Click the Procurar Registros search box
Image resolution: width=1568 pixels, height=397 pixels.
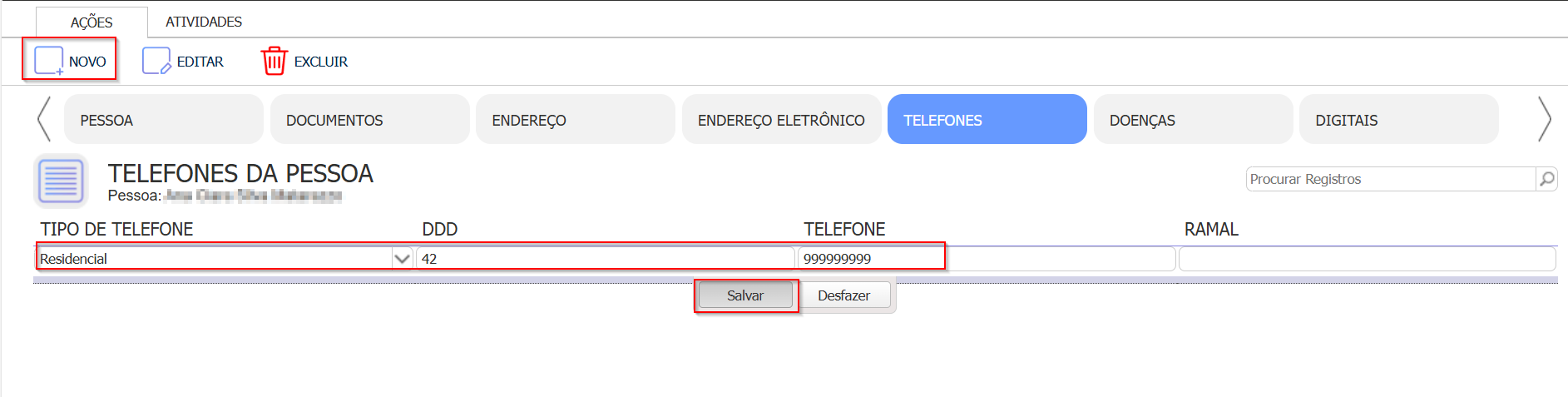[x=1390, y=179]
